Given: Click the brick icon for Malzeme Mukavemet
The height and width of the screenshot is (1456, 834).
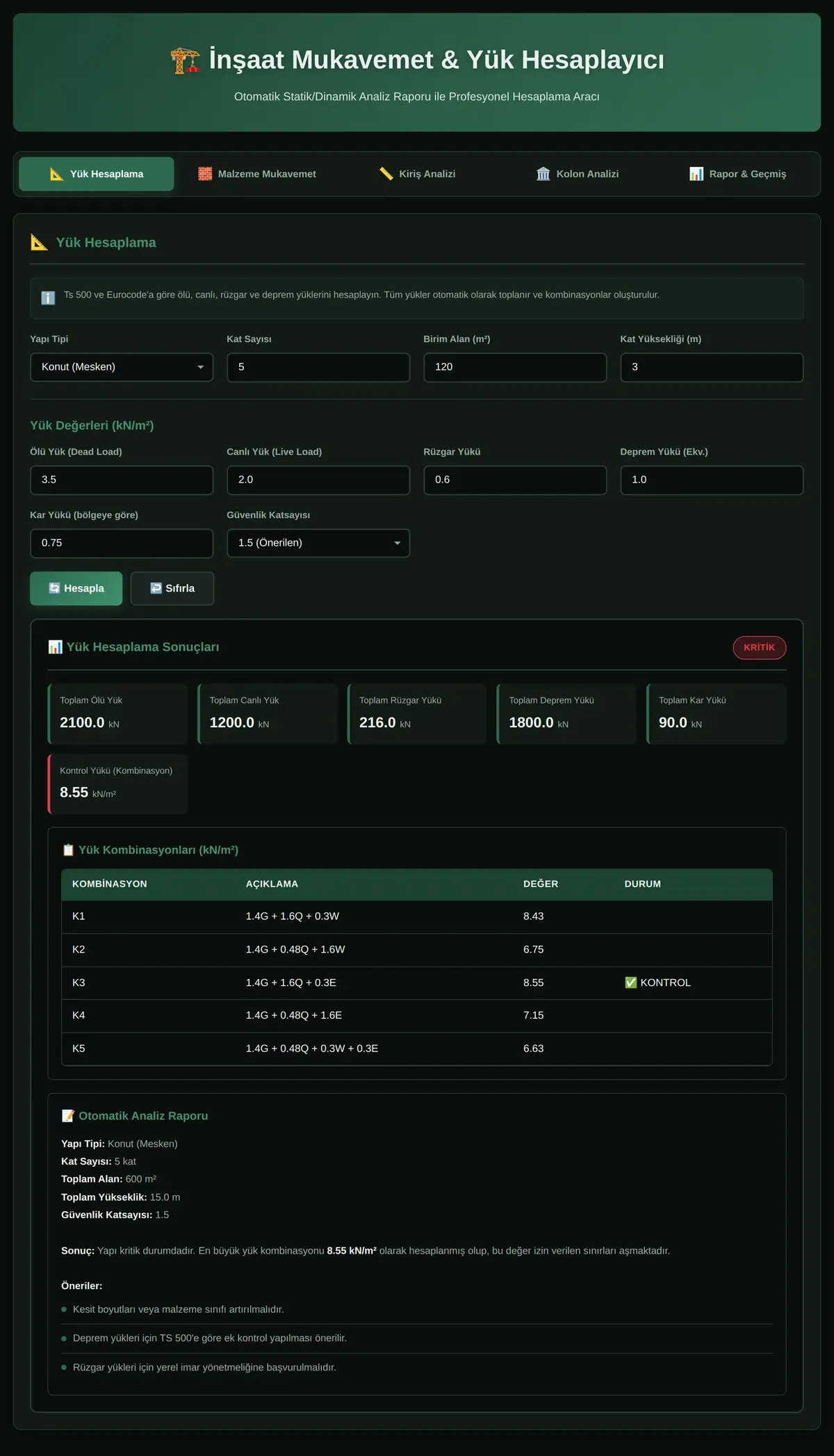Looking at the screenshot, I should (x=205, y=174).
